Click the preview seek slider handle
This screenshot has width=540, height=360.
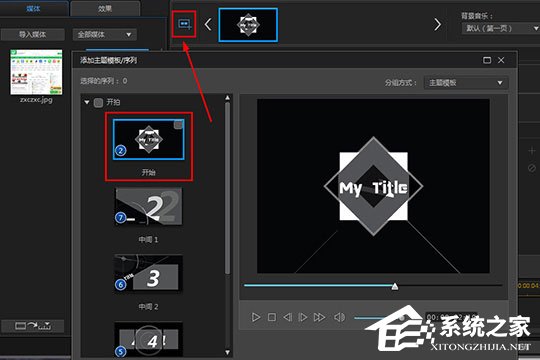pos(395,286)
